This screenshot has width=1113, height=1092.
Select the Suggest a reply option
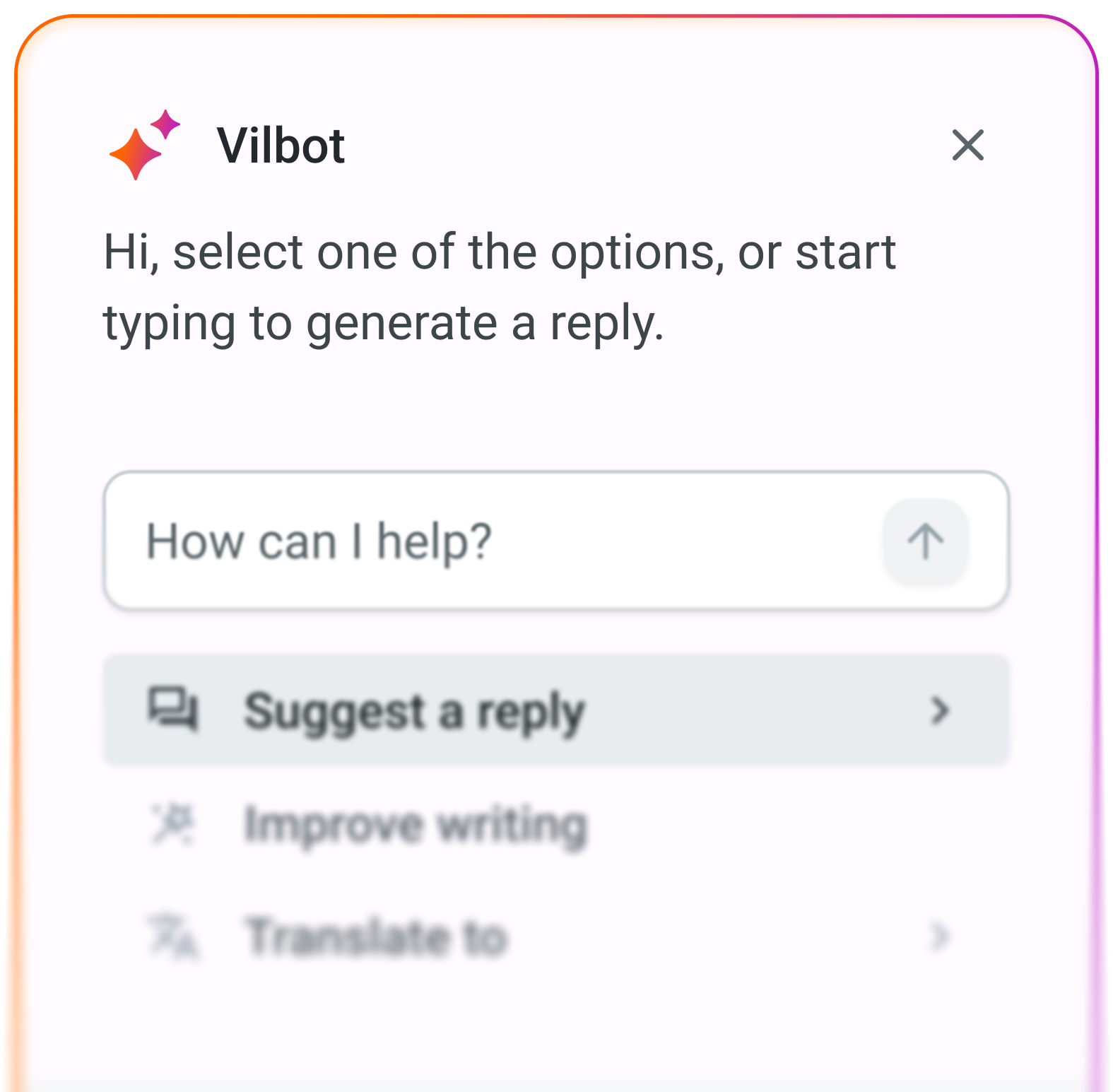[x=556, y=710]
